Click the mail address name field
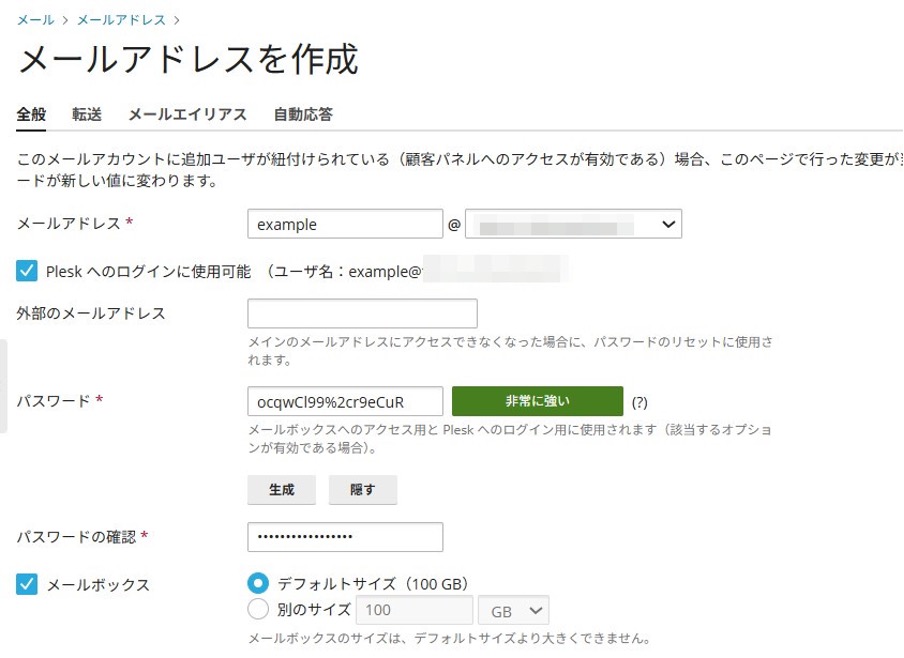This screenshot has width=904, height=658. 344,224
